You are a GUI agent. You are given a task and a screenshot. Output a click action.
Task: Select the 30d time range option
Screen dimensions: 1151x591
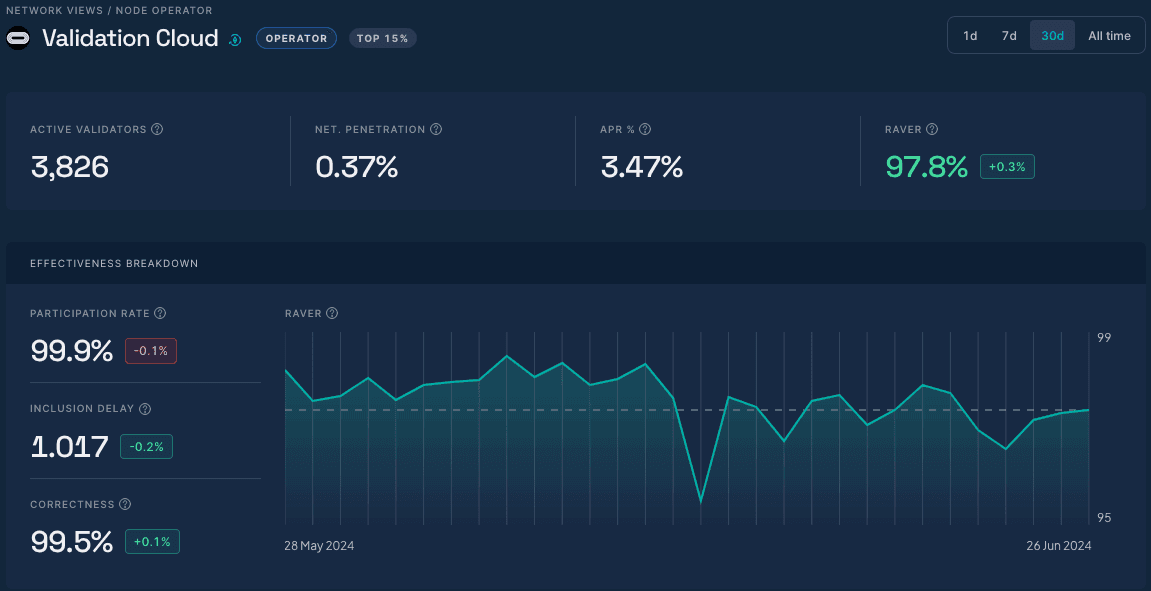(1052, 36)
